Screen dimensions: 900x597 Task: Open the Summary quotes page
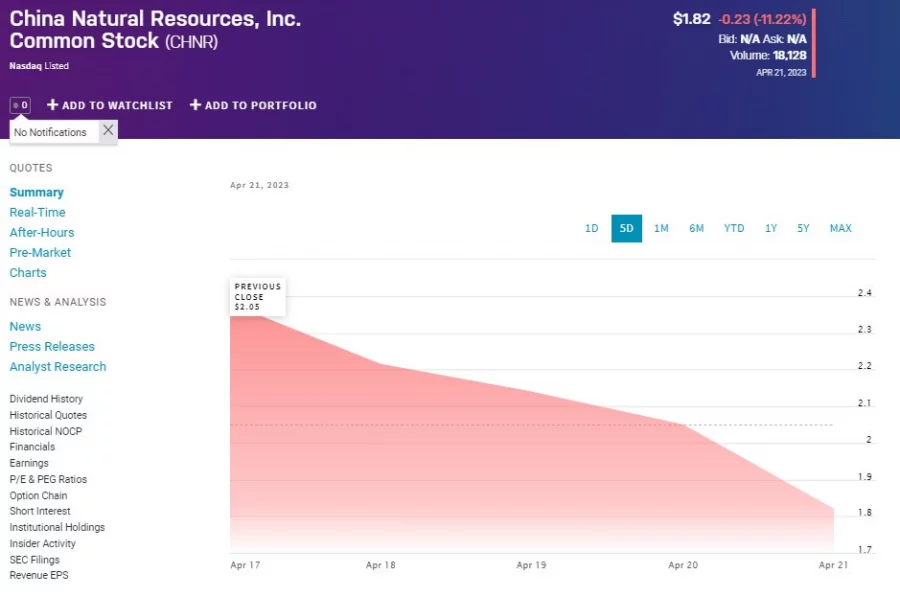click(x=37, y=192)
